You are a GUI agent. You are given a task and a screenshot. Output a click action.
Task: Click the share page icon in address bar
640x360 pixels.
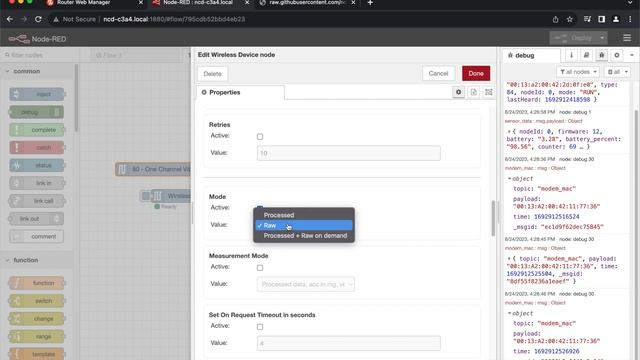point(555,19)
